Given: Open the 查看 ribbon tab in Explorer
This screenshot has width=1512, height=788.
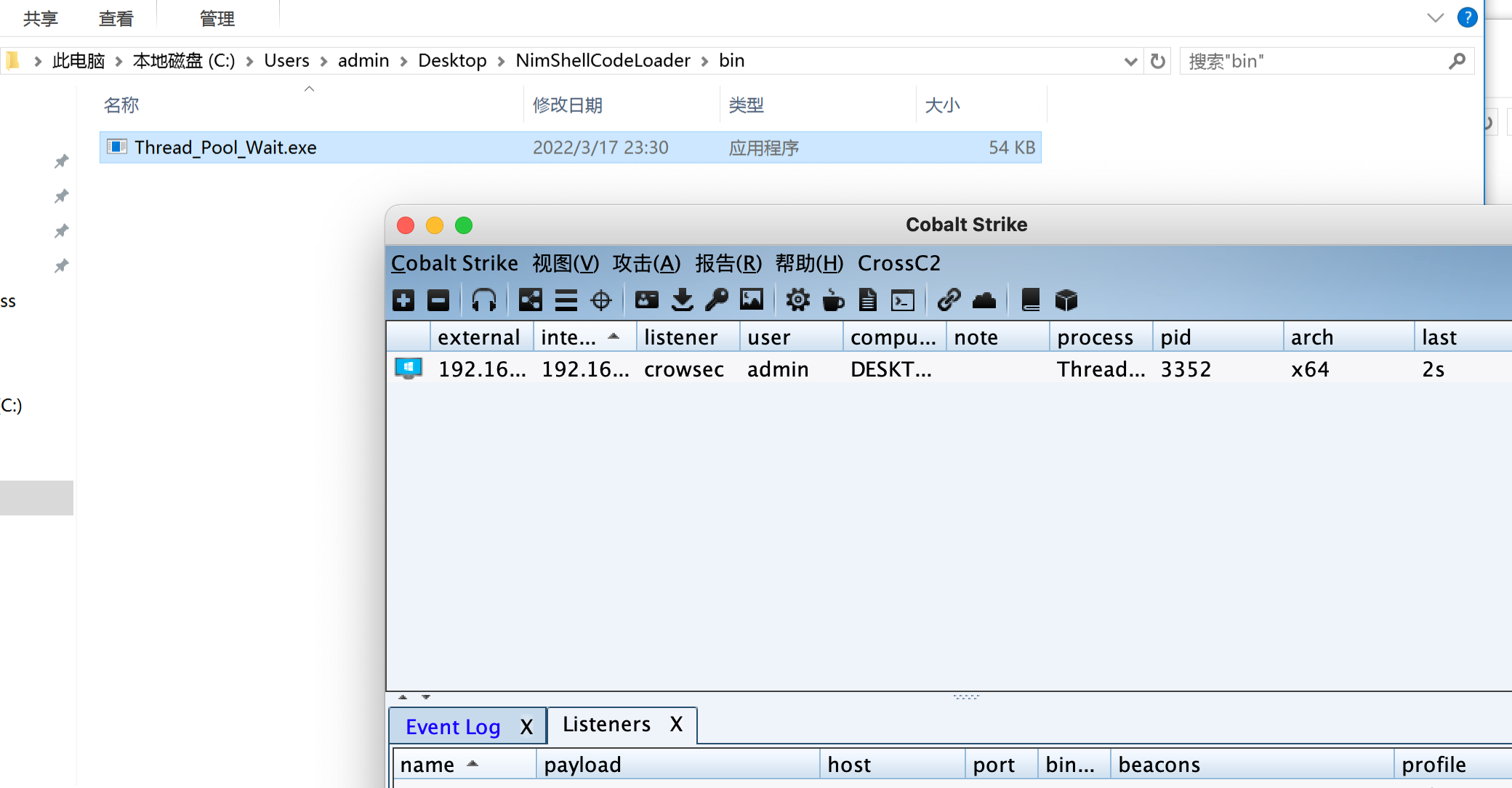Looking at the screenshot, I should point(116,18).
